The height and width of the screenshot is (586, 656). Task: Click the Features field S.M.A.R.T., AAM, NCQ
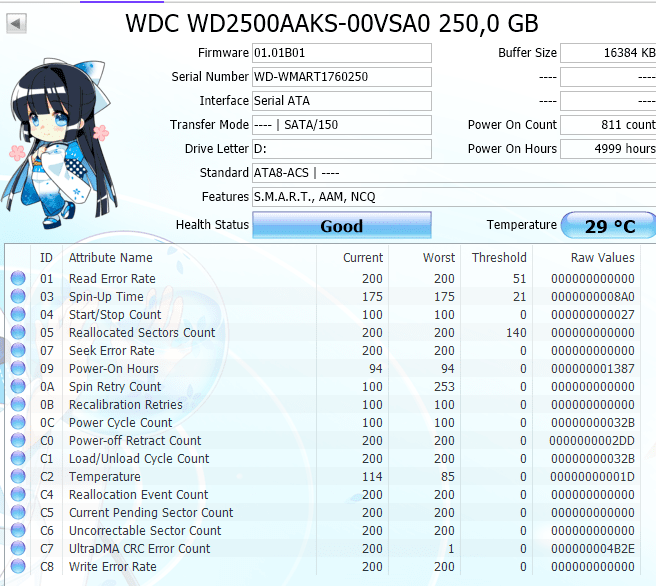[x=454, y=197]
